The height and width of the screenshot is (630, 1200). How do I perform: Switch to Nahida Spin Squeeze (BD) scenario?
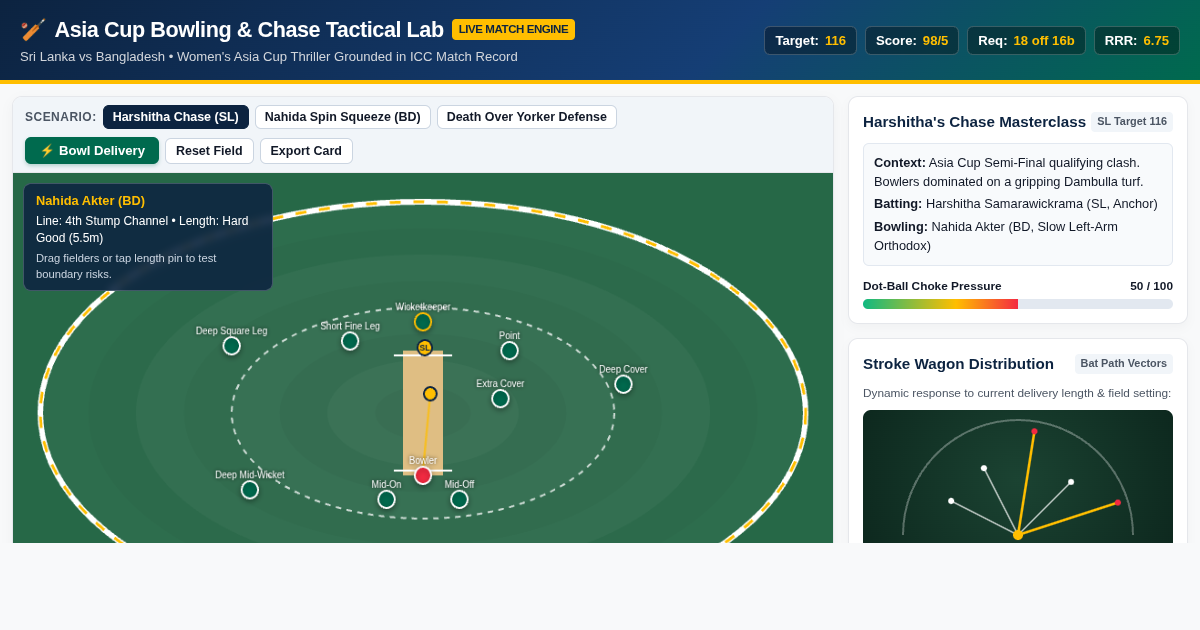point(343,117)
